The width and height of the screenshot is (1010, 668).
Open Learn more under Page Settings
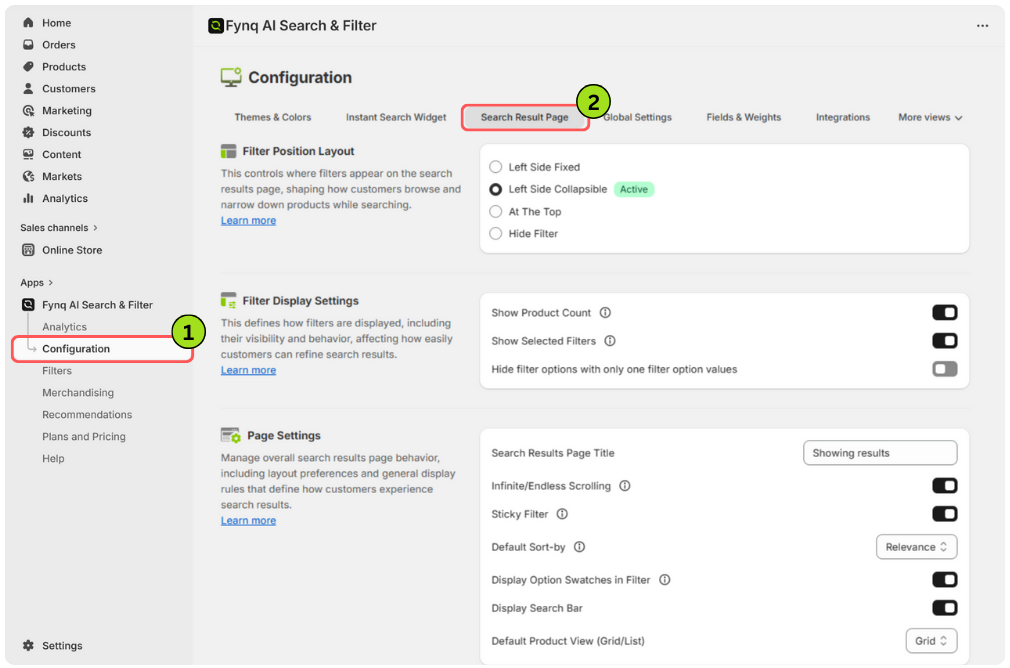click(x=248, y=520)
